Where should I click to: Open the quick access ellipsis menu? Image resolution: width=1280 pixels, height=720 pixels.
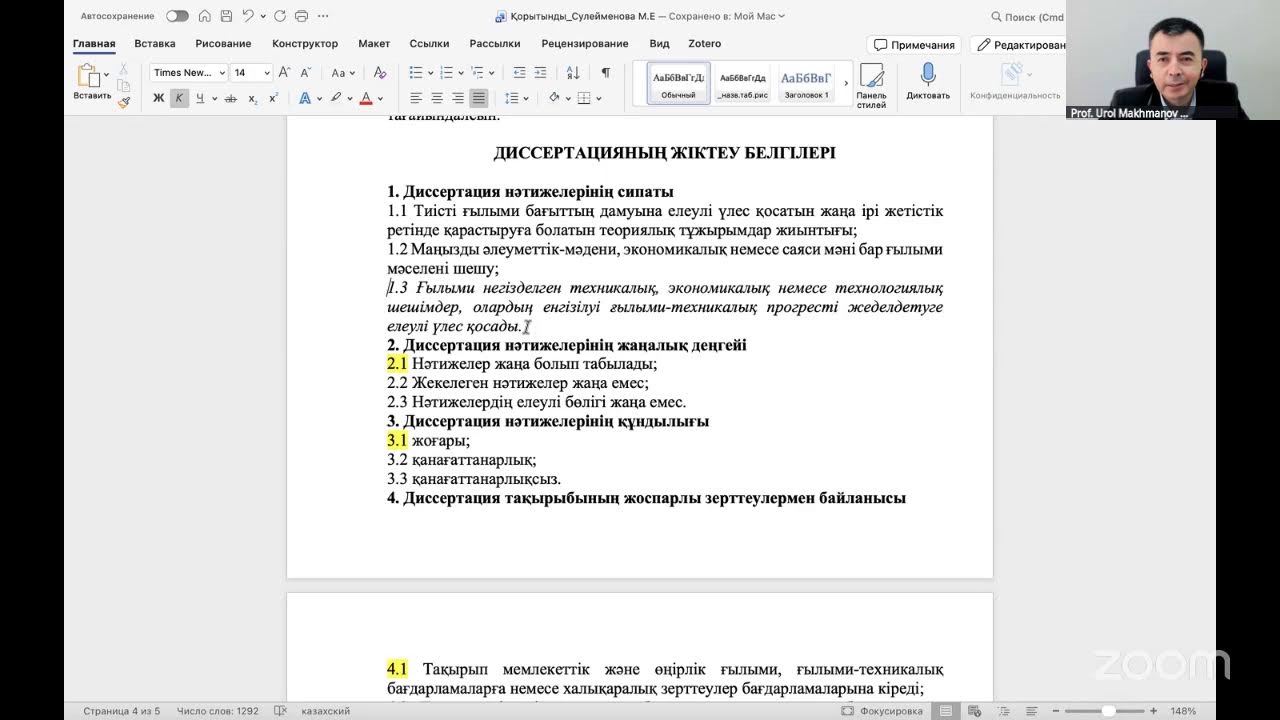(x=324, y=16)
